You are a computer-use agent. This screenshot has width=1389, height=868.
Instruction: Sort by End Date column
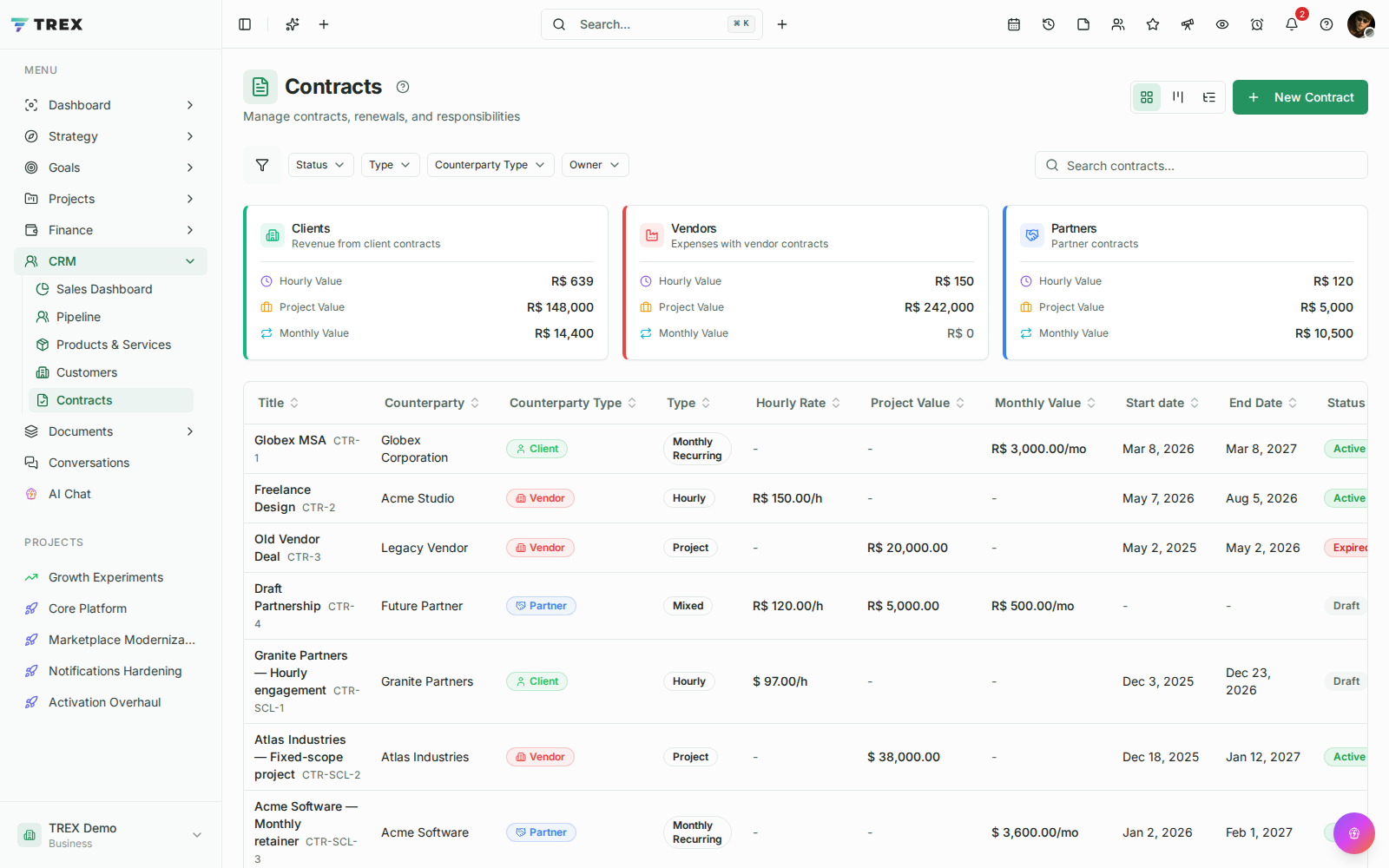pyautogui.click(x=1263, y=403)
